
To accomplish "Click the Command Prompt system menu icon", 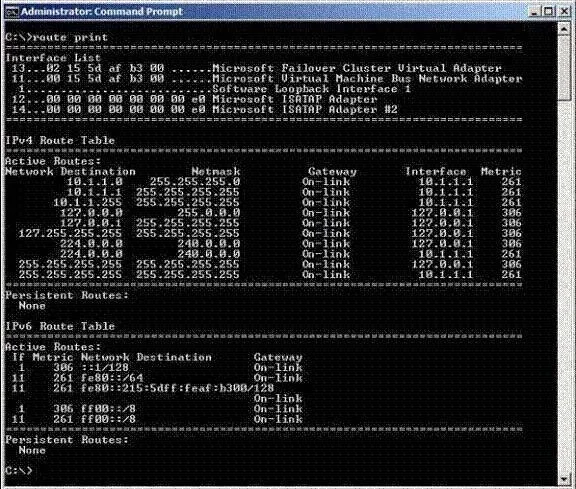I will point(11,12).
